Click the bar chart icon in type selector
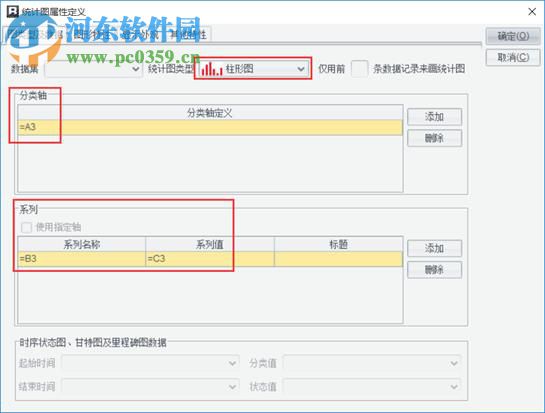The image size is (545, 413). tap(212, 69)
